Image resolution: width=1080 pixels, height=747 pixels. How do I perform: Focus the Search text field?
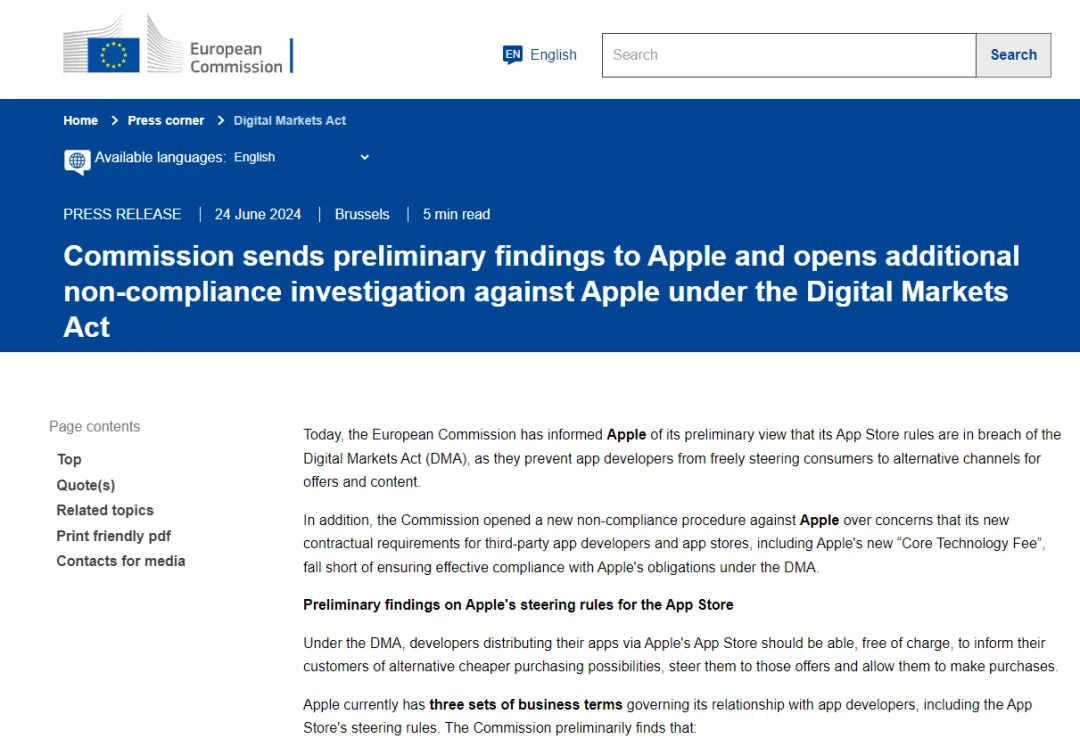(x=789, y=55)
